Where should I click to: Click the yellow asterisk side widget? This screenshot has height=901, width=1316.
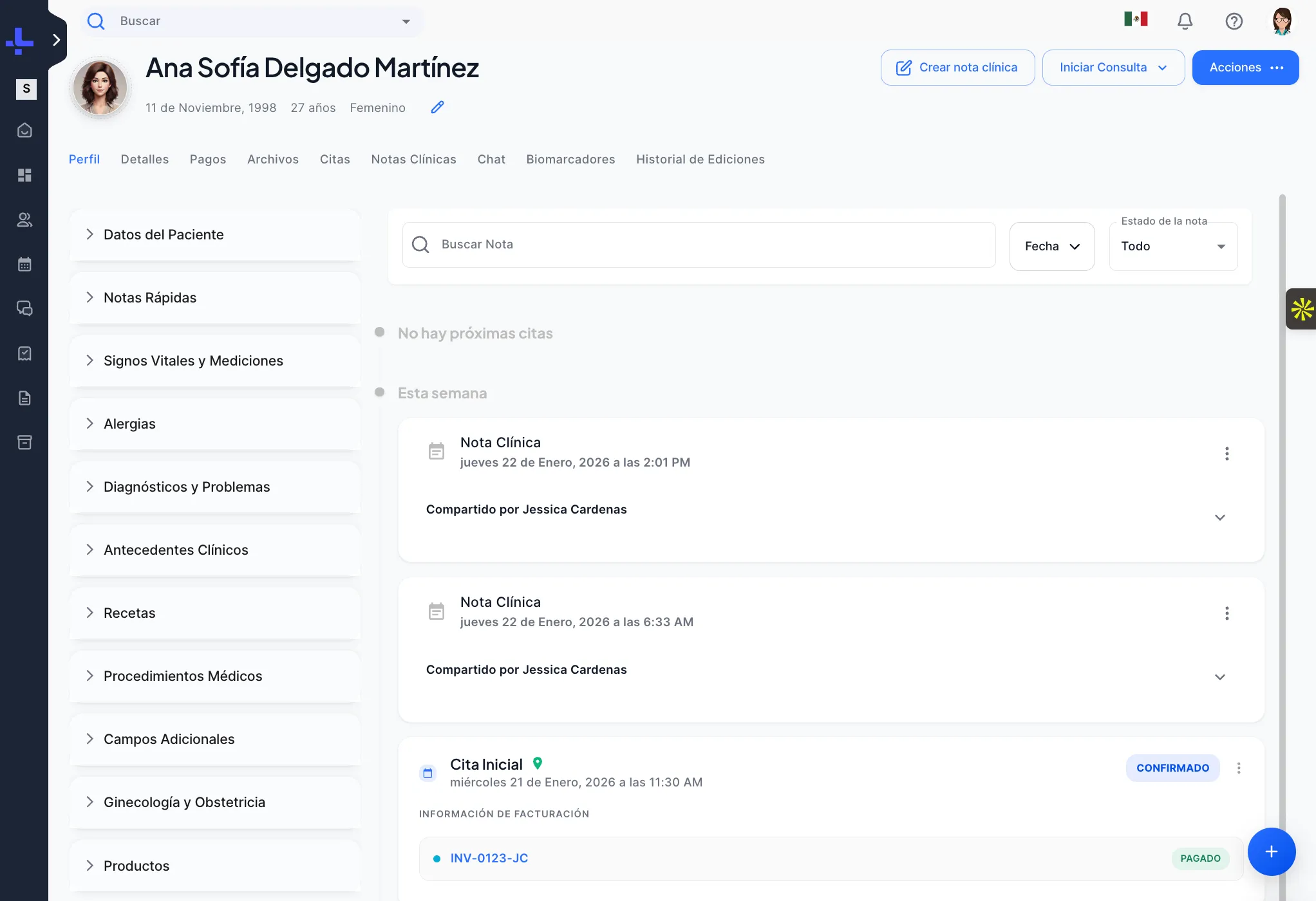pos(1302,309)
